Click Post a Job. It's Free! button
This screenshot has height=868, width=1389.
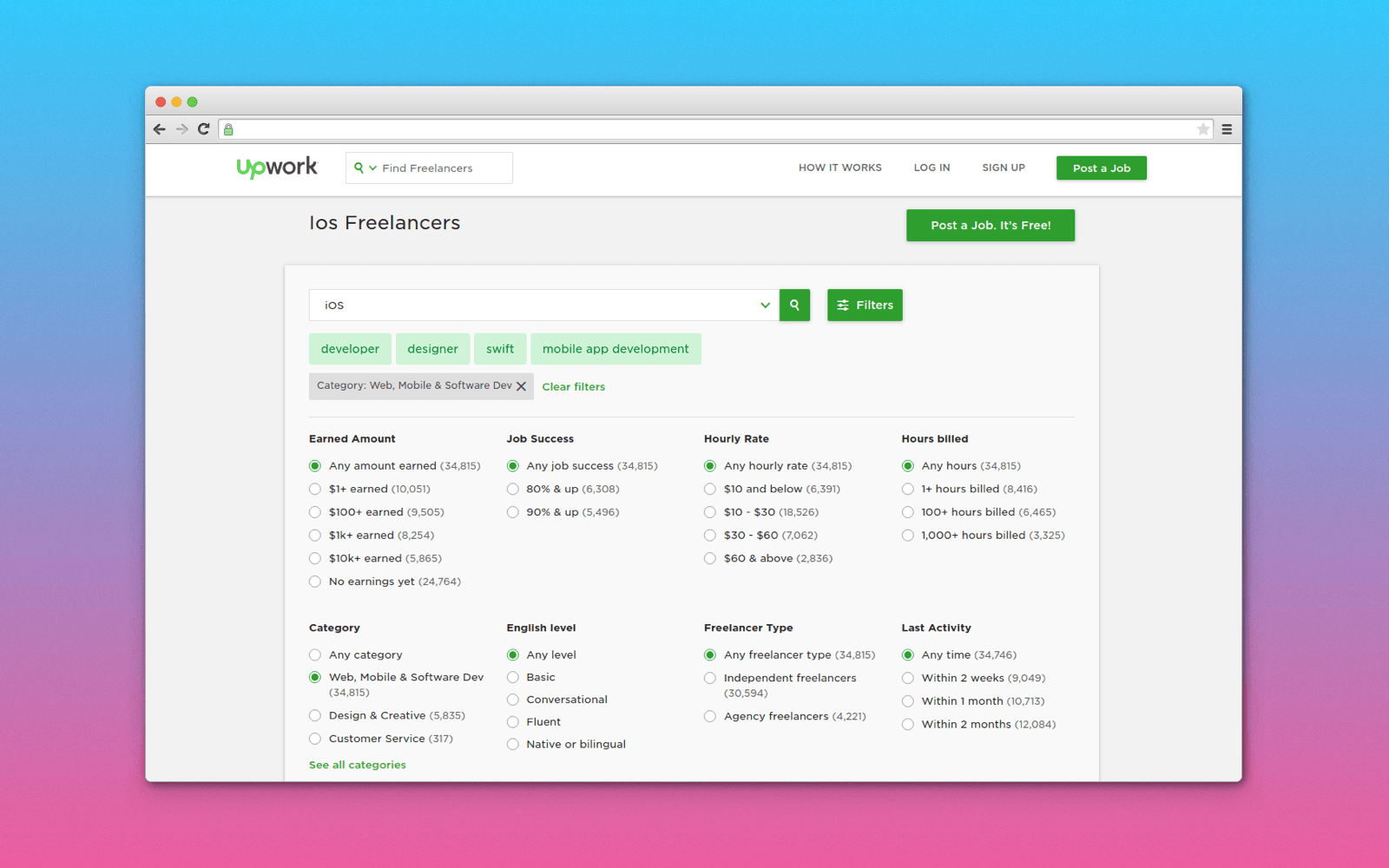(x=991, y=225)
